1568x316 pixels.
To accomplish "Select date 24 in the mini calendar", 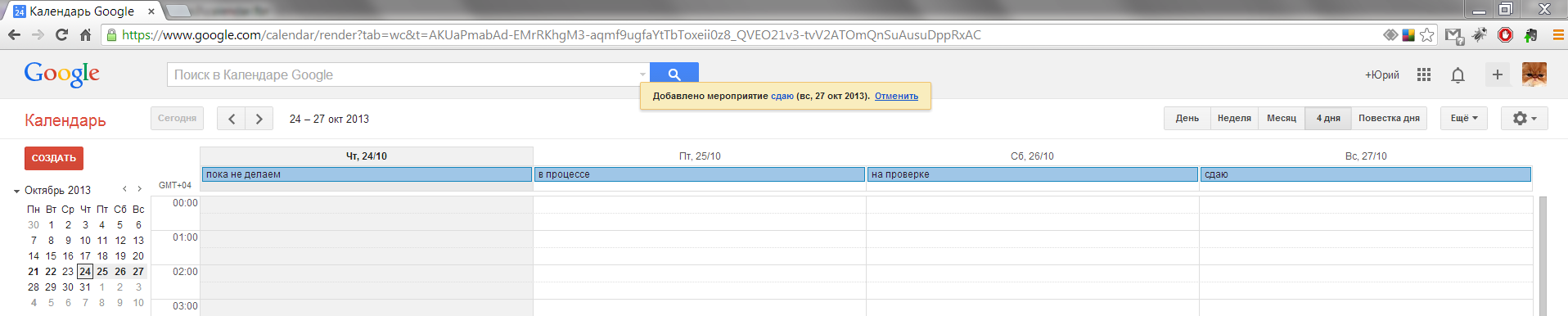I will 85,272.
